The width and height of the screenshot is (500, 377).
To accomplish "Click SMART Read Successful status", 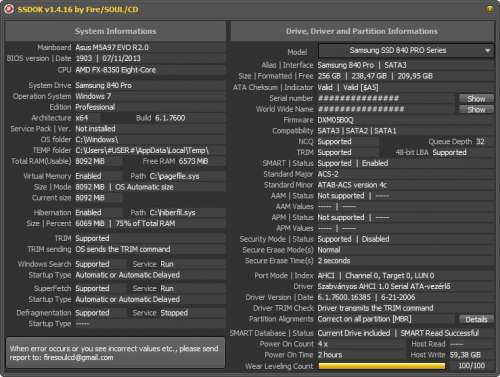I will (439, 333).
